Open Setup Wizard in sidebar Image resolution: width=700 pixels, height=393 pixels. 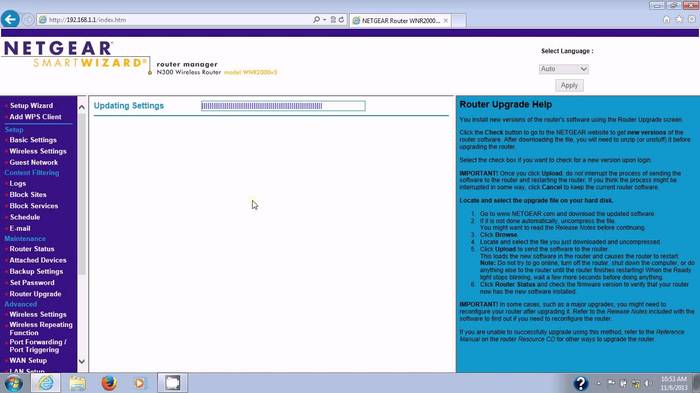coord(31,105)
